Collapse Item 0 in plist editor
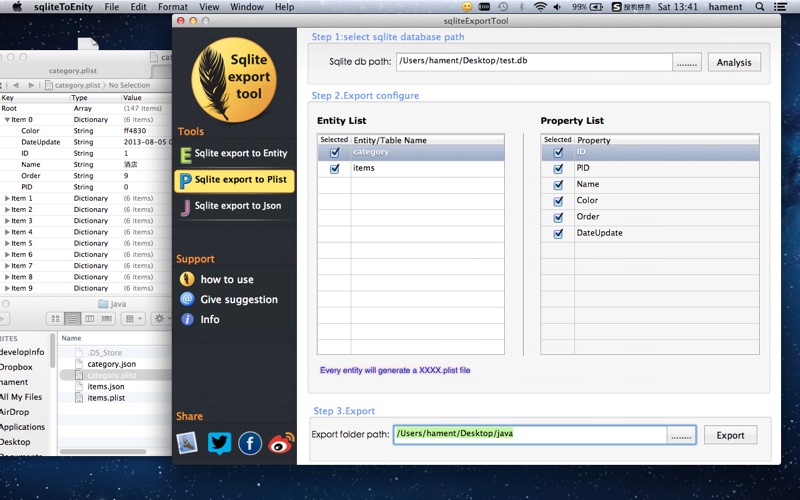Viewport: 800px width, 500px height. tap(7, 120)
